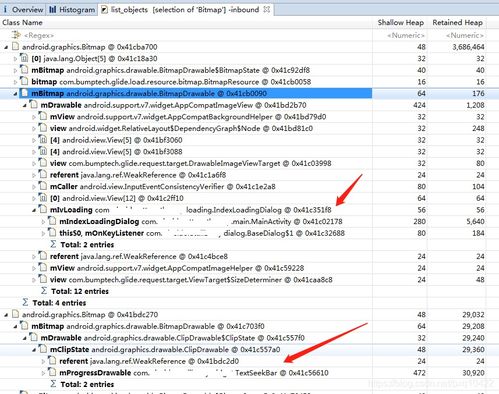Expand the java.lang.Object[5] array entry
This screenshot has width=499, height=394.
tap(15, 59)
